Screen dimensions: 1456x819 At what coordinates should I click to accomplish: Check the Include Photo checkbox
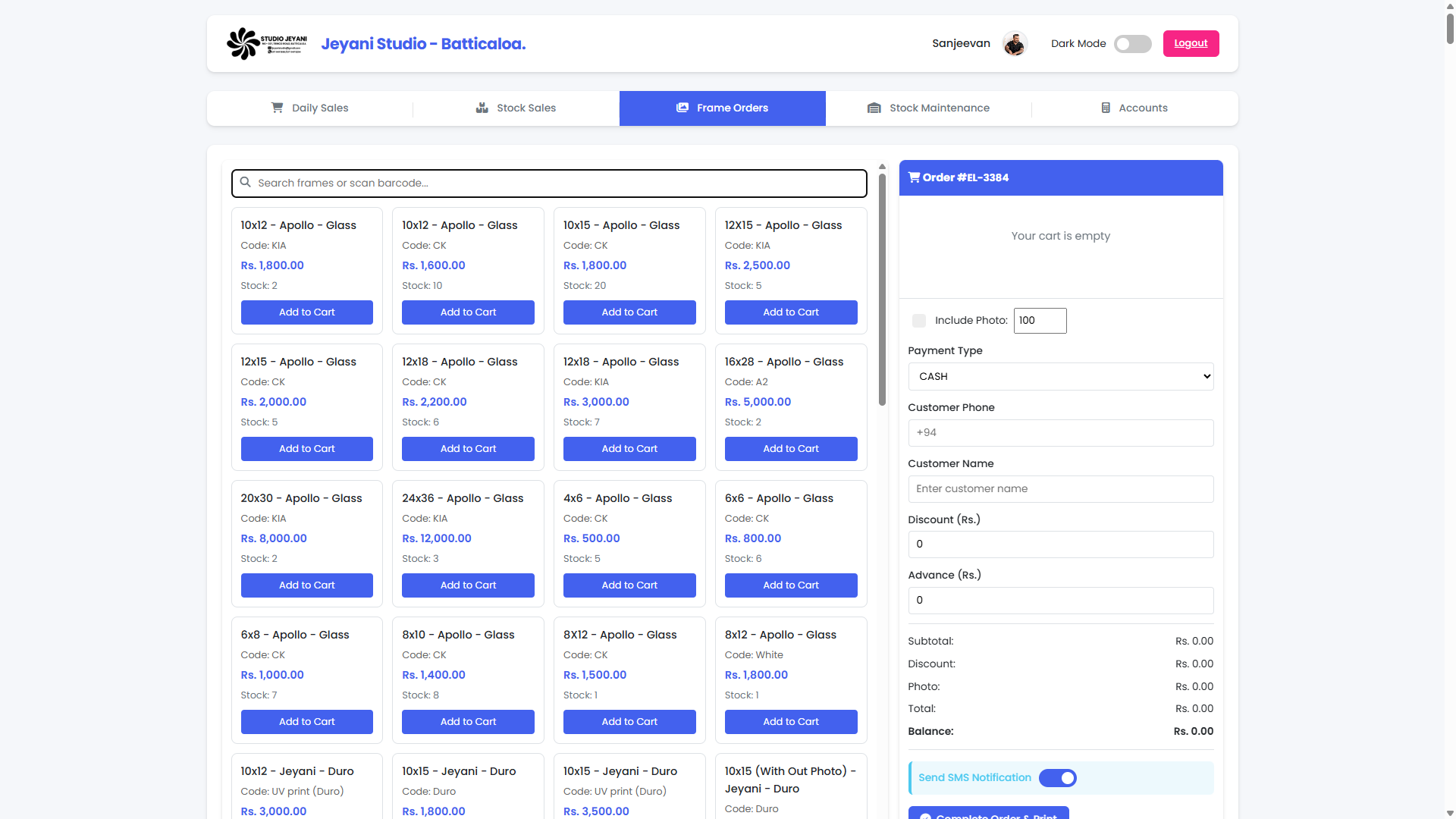(919, 321)
